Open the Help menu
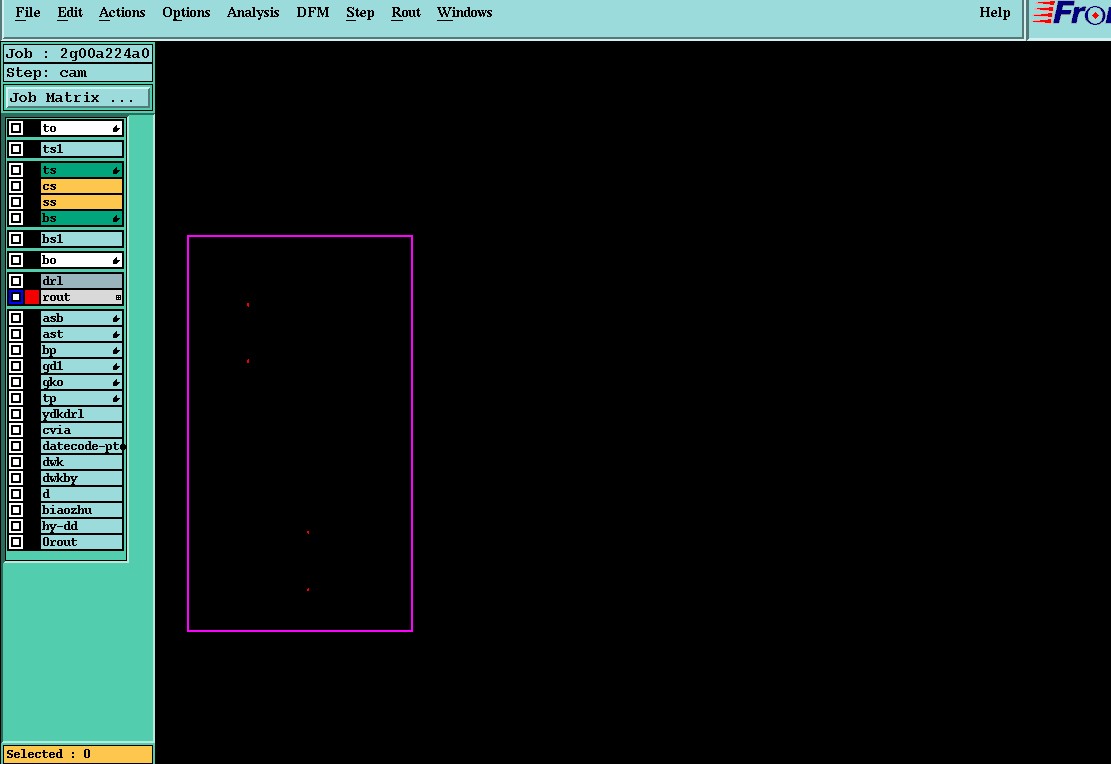The width and height of the screenshot is (1111, 764). coord(995,13)
